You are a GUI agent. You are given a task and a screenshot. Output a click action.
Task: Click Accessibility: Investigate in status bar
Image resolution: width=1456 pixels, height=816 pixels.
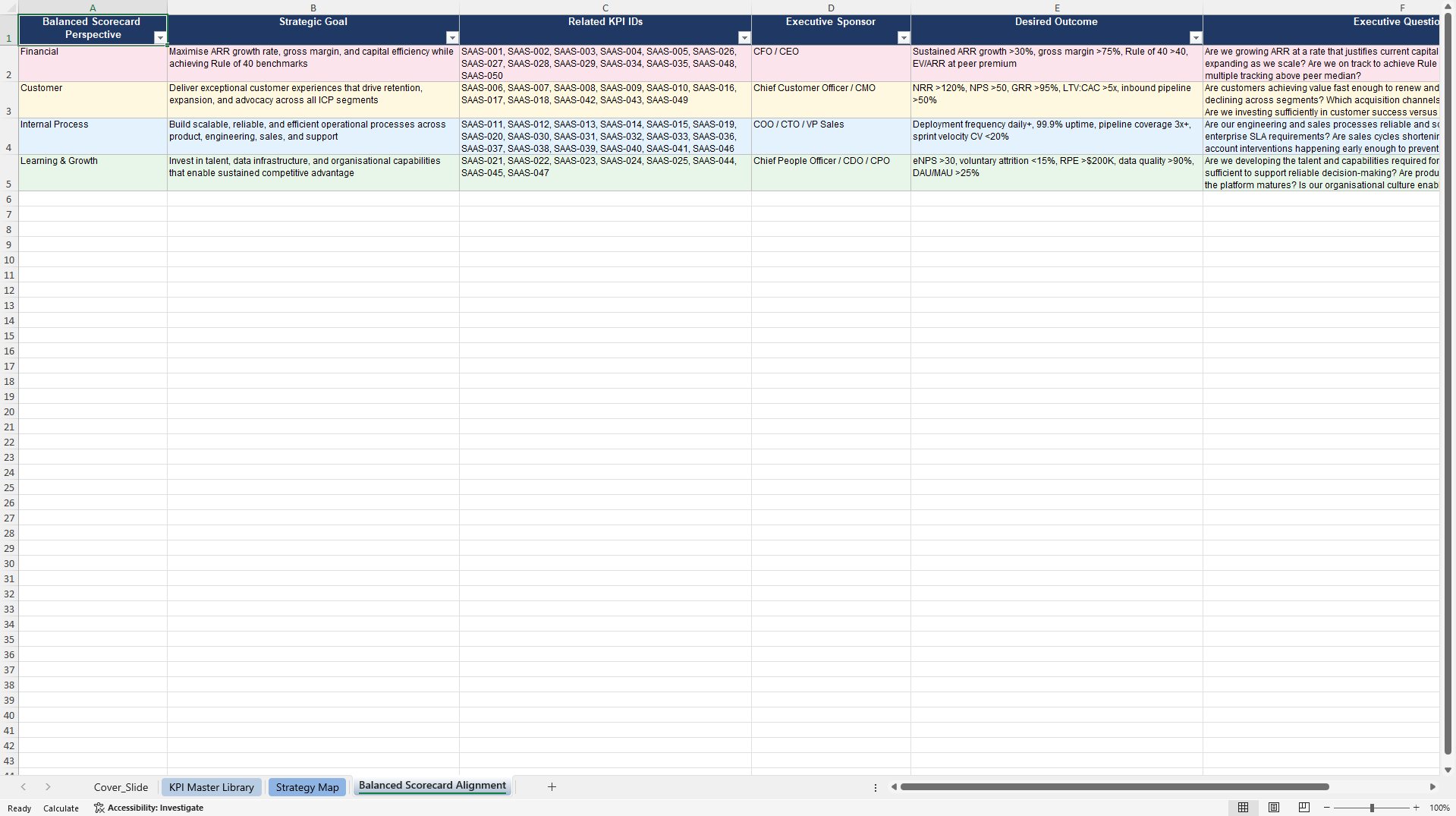(149, 808)
